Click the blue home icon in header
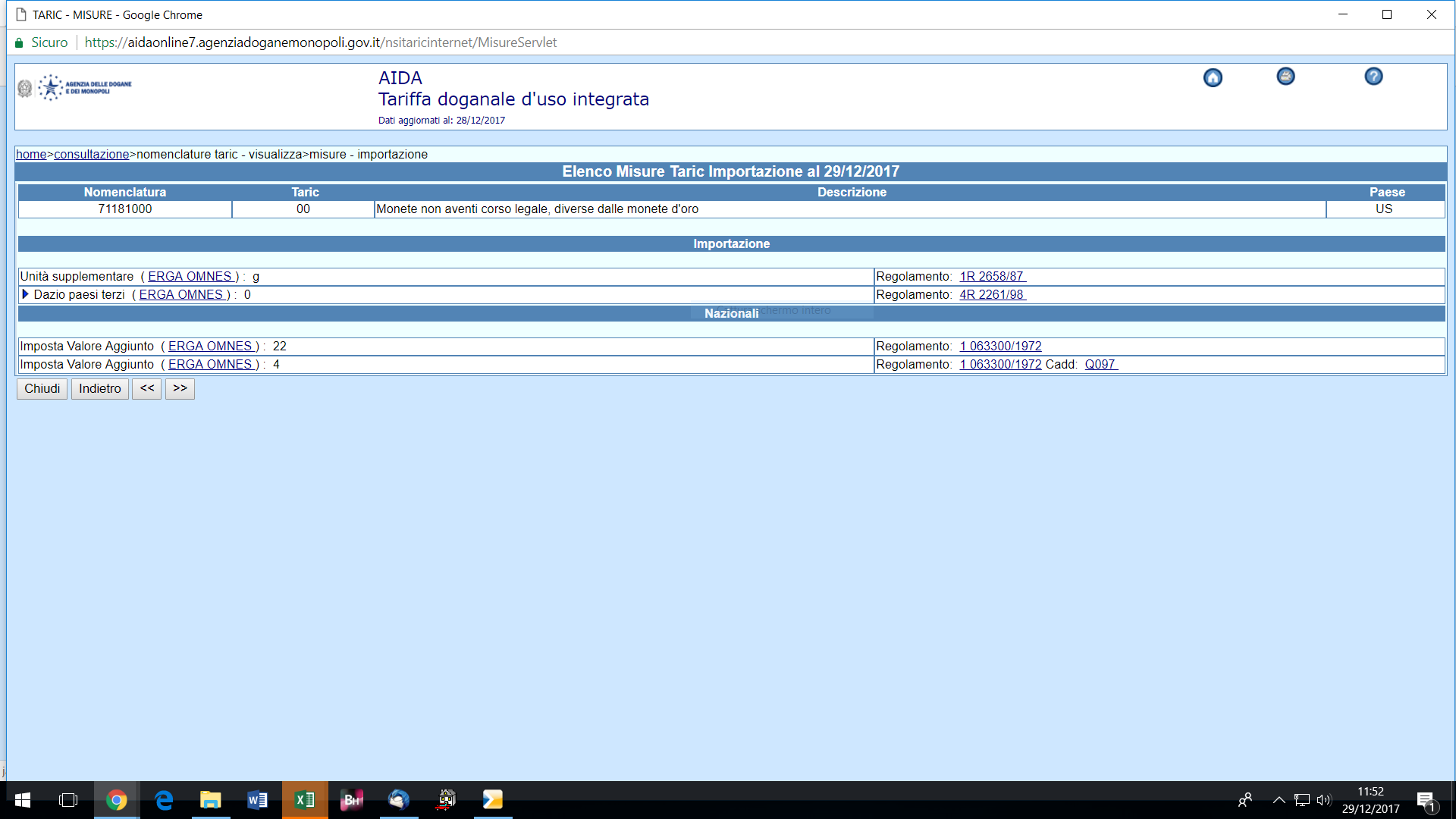The width and height of the screenshot is (1456, 819). pyautogui.click(x=1213, y=78)
